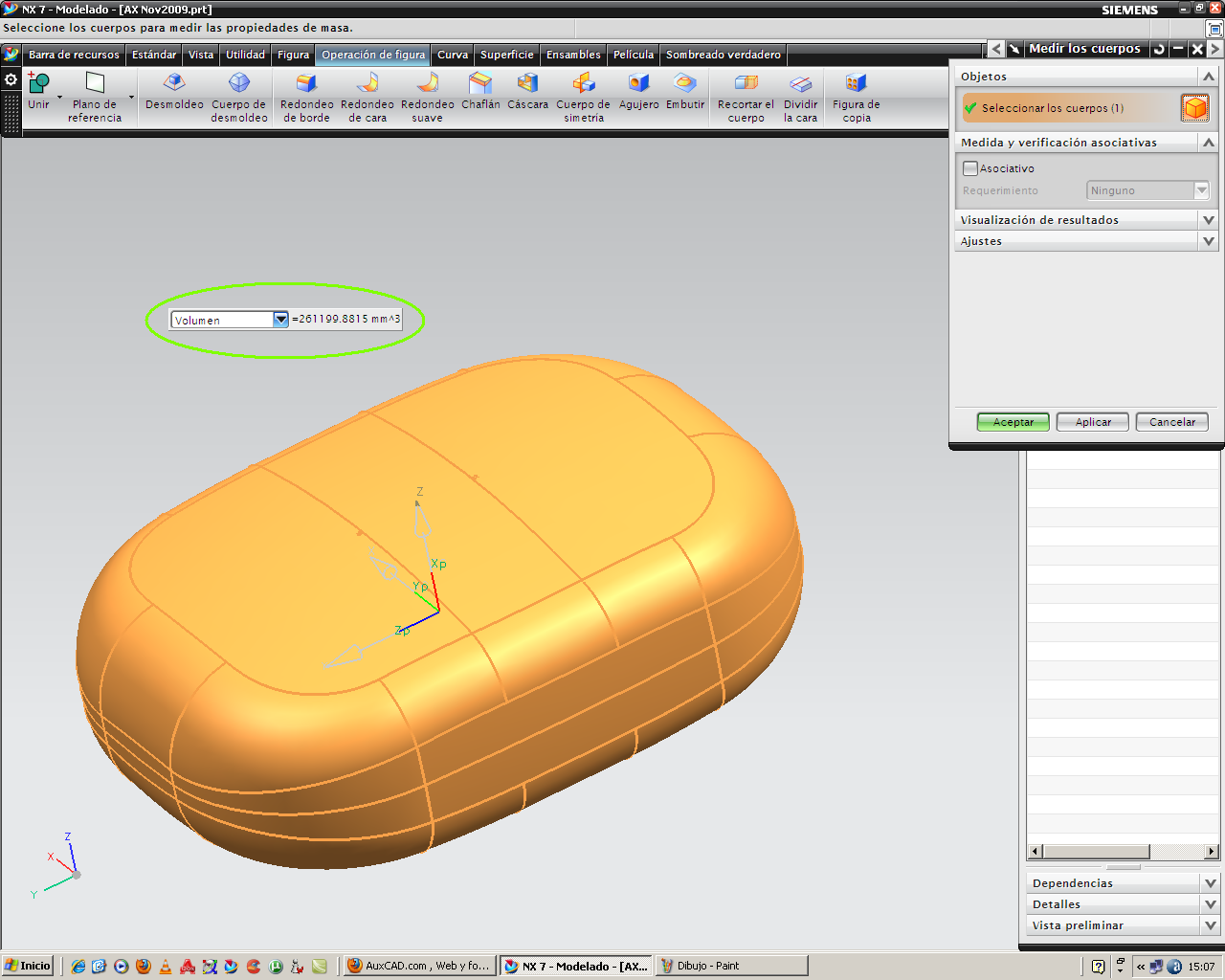Click Recortar el cuerpo tool

point(746,98)
